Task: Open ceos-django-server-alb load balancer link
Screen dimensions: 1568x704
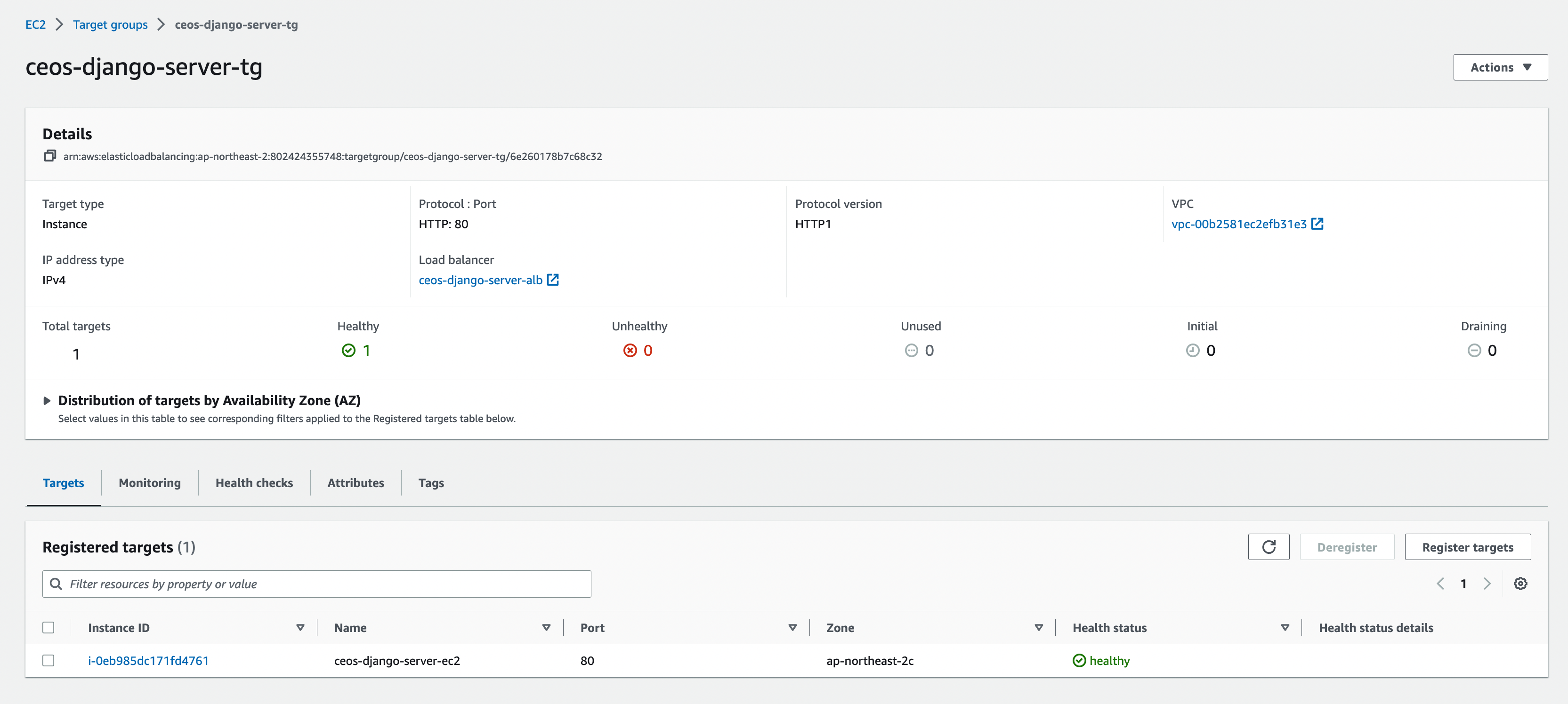Action: tap(480, 280)
